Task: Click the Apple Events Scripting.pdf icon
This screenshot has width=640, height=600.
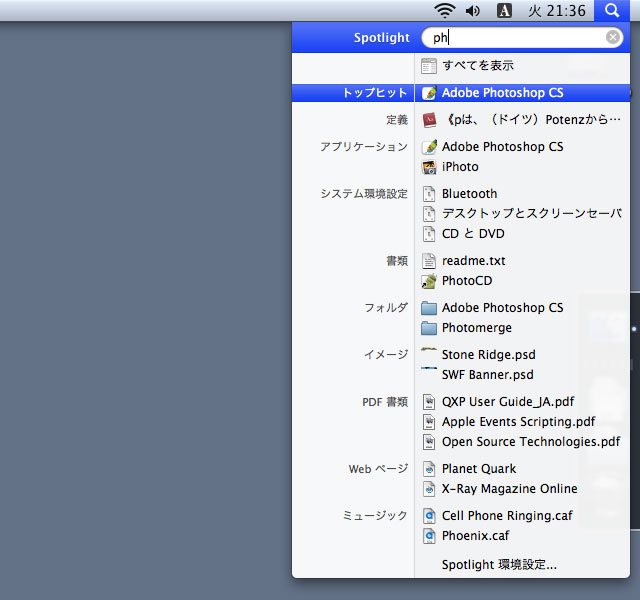Action: tap(429, 422)
